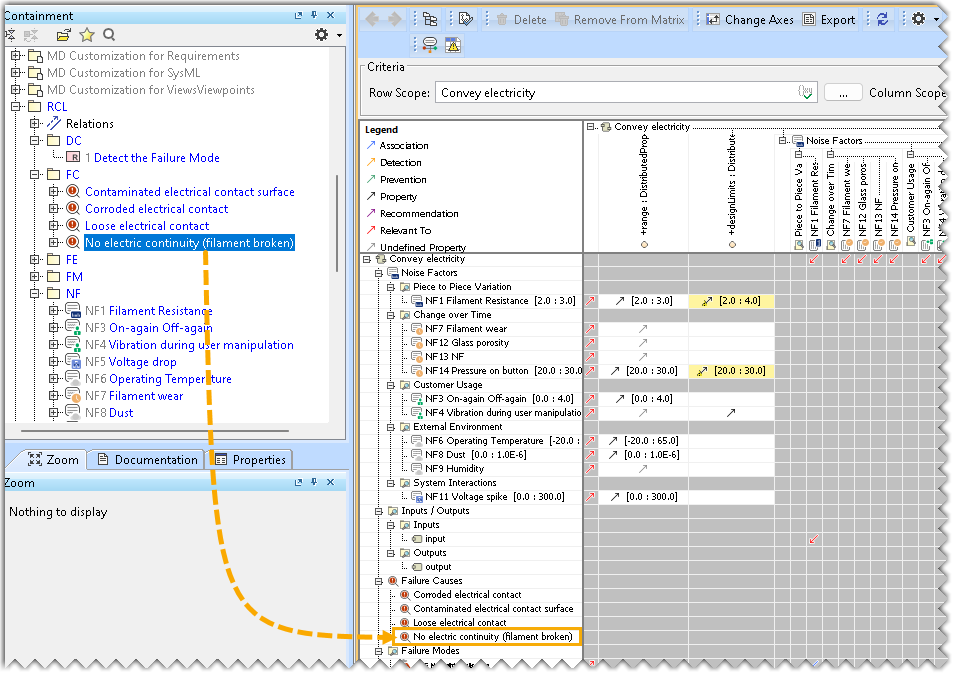The image size is (953, 674).
Task: Click the open folder icon in Containment
Action: (64, 35)
